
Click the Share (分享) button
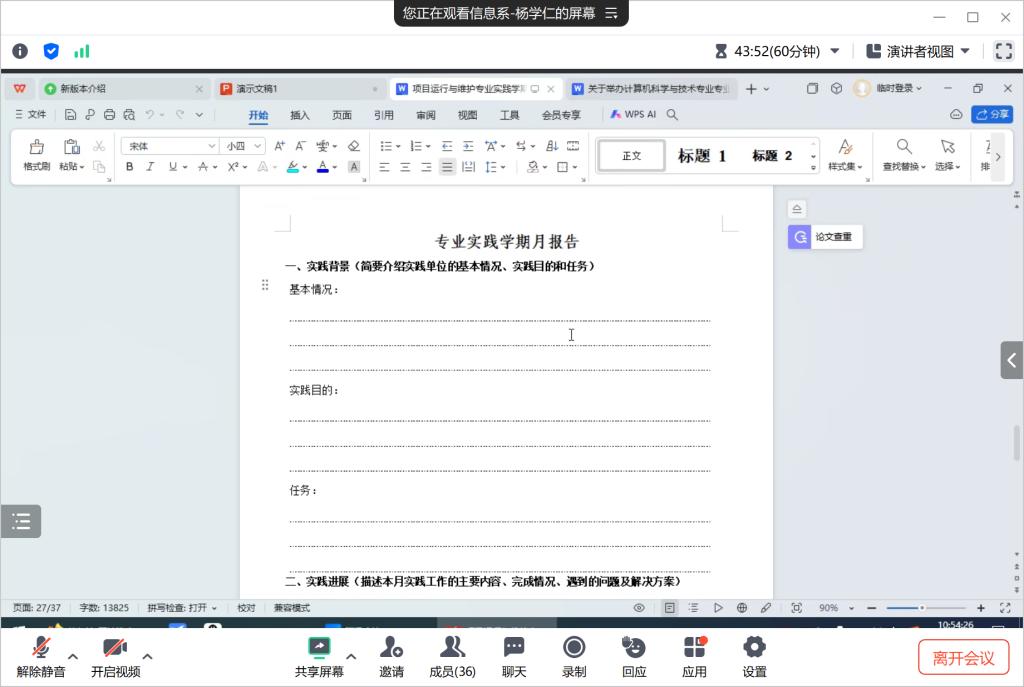992,115
